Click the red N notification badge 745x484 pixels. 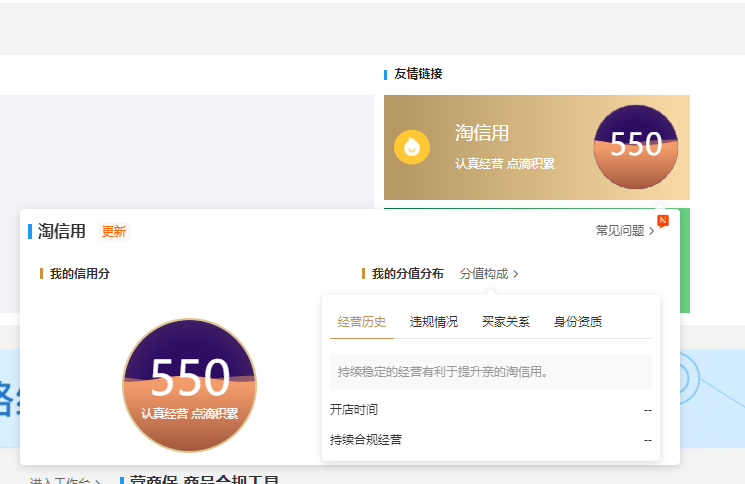pos(663,220)
